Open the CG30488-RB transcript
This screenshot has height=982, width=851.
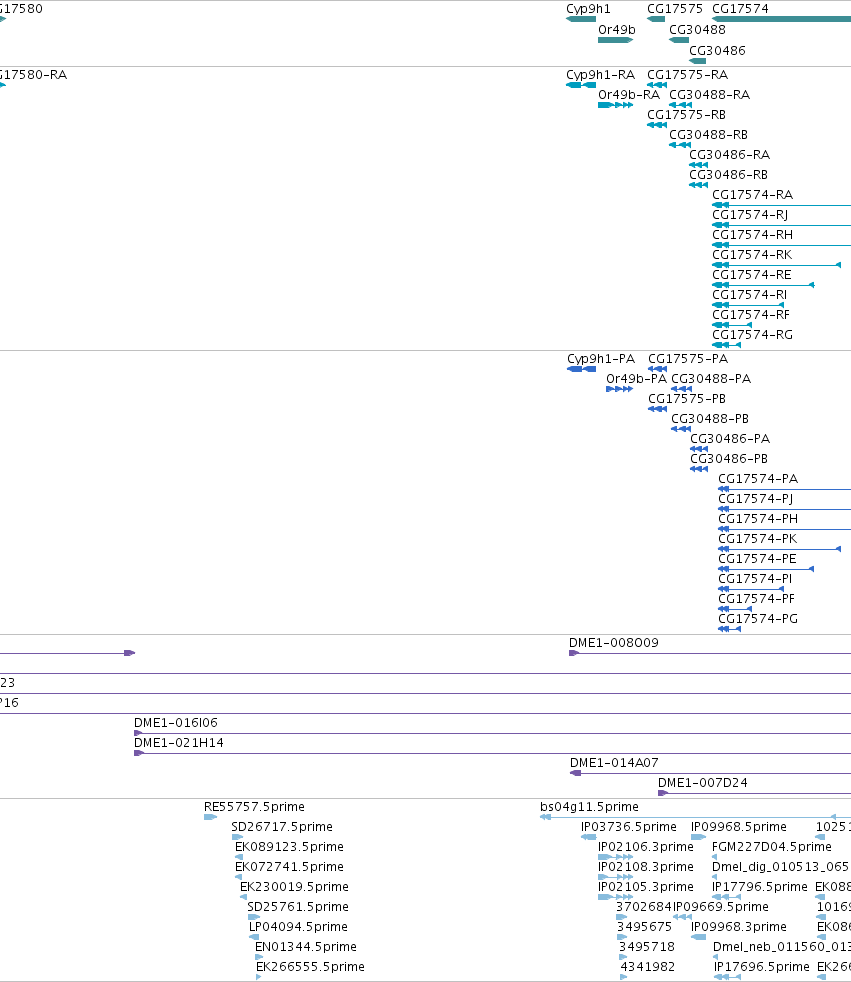[x=680, y=145]
